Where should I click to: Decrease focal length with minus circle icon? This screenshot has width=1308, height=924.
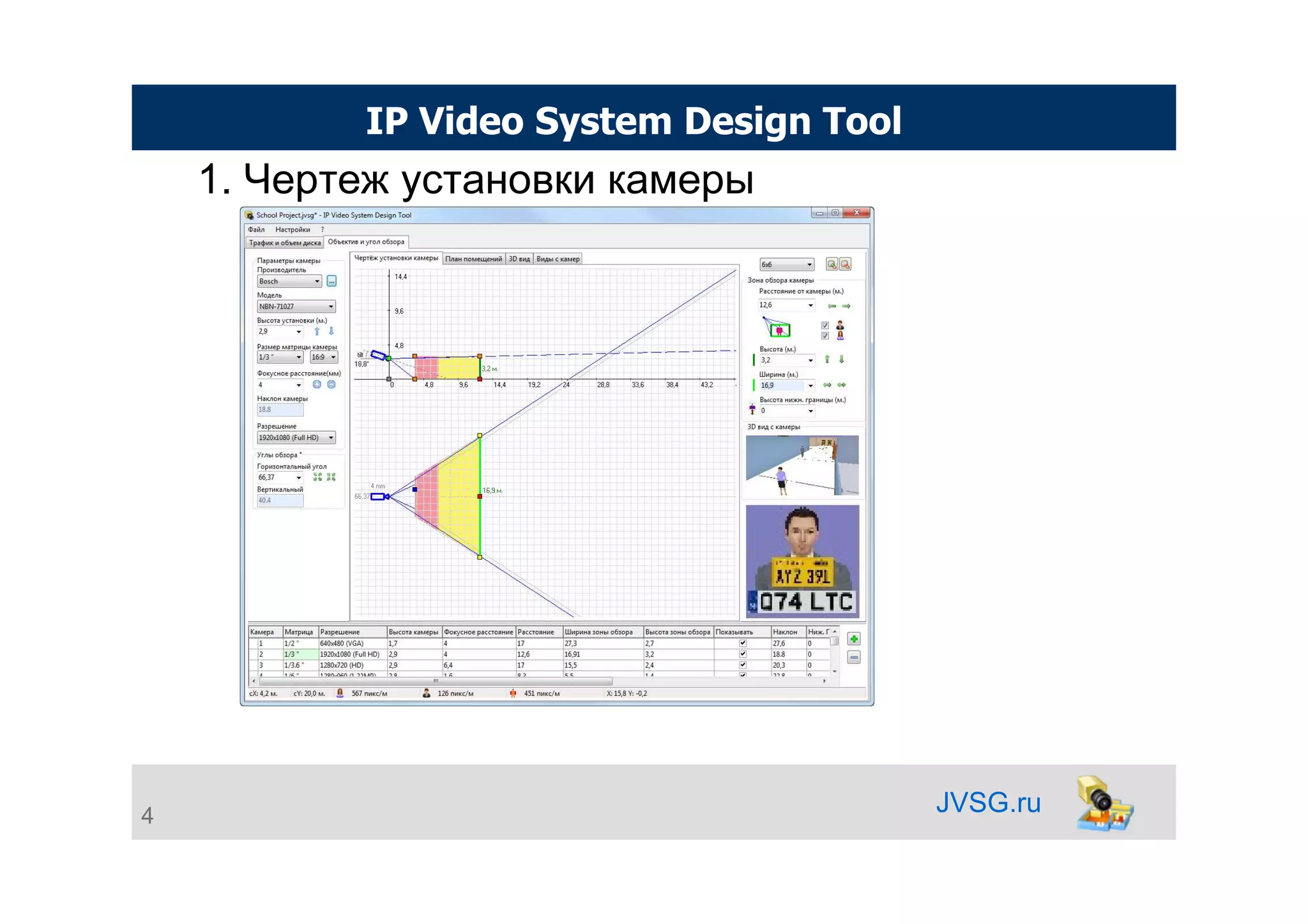pyautogui.click(x=331, y=384)
